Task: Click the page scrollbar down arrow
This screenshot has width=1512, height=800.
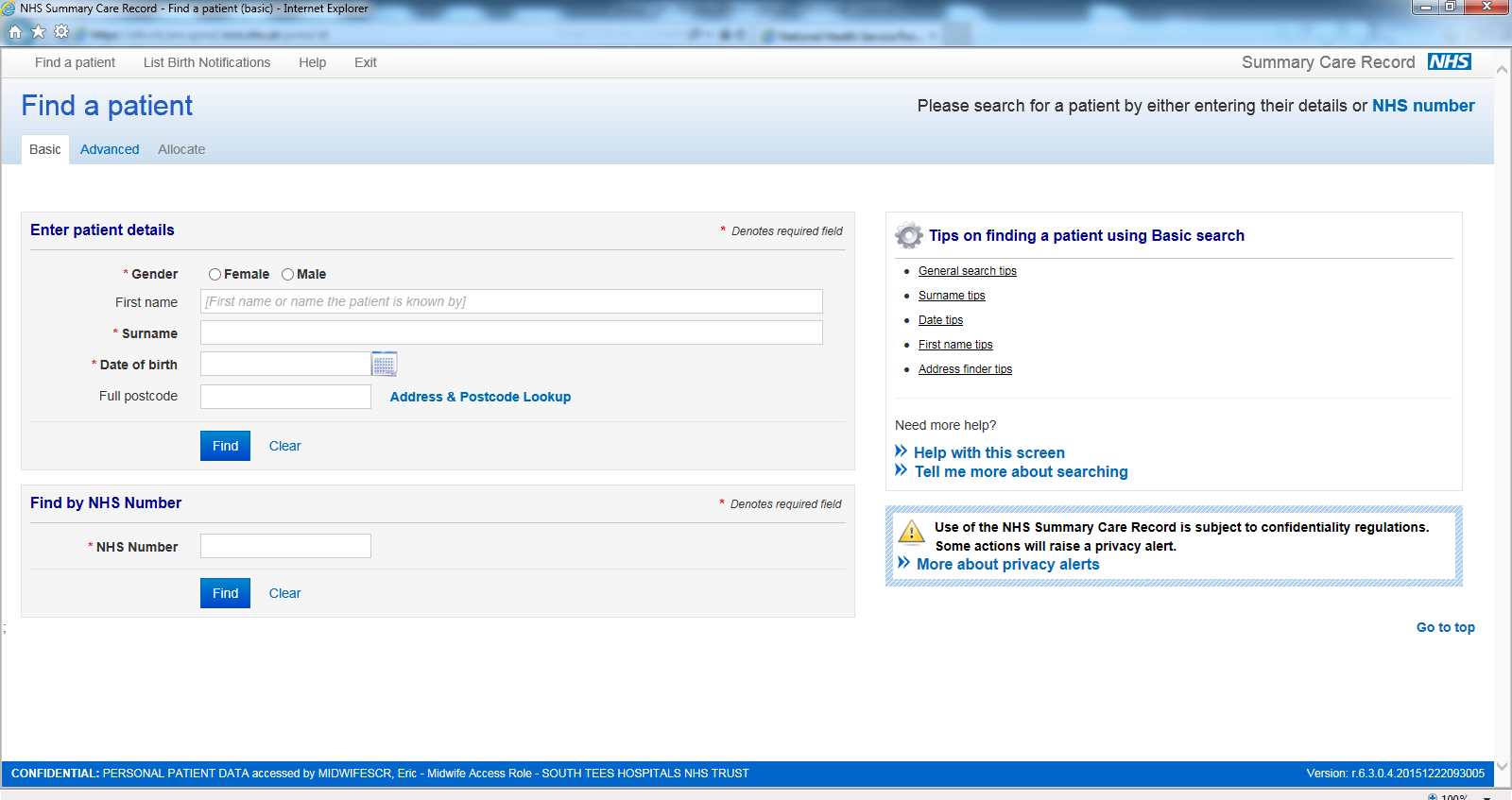Action: pyautogui.click(x=1503, y=766)
